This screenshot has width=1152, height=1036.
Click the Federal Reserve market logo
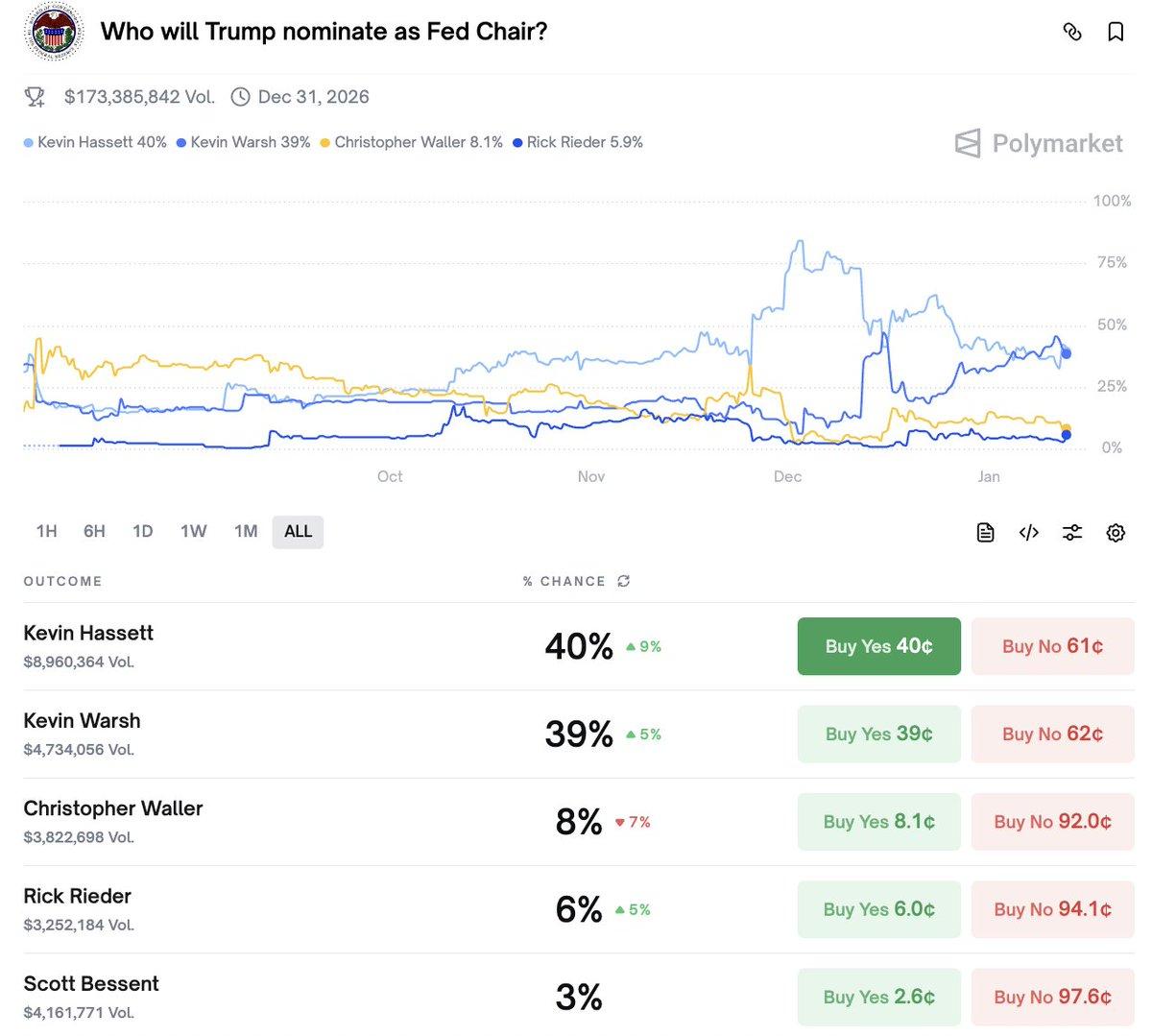pyautogui.click(x=53, y=31)
